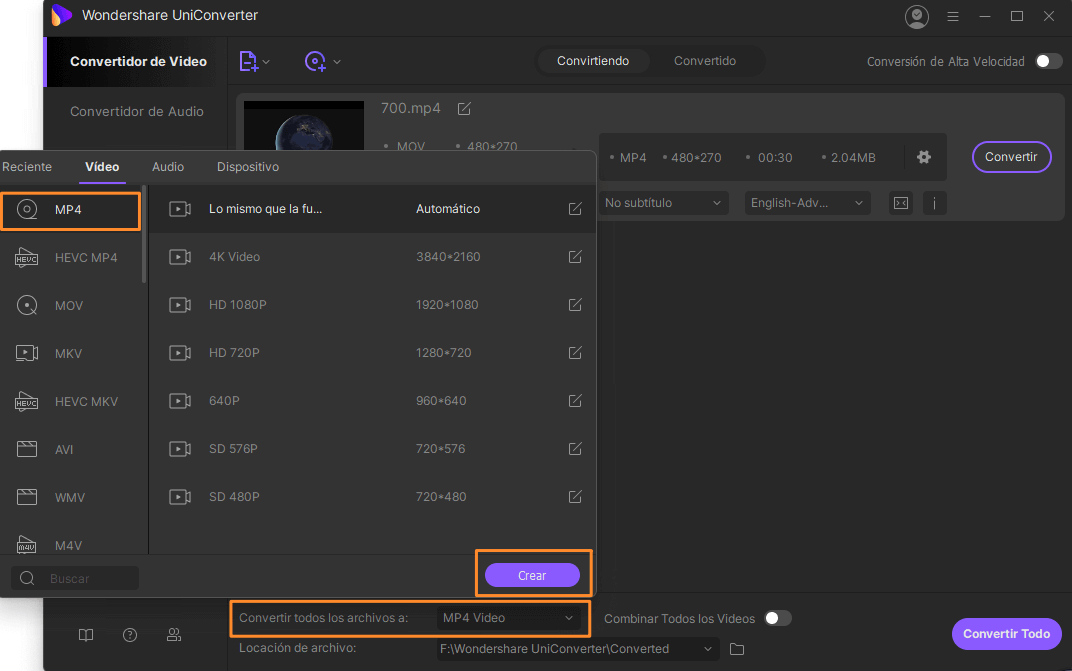The image size is (1072, 671).
Task: Click the help question mark icon
Action: (130, 634)
